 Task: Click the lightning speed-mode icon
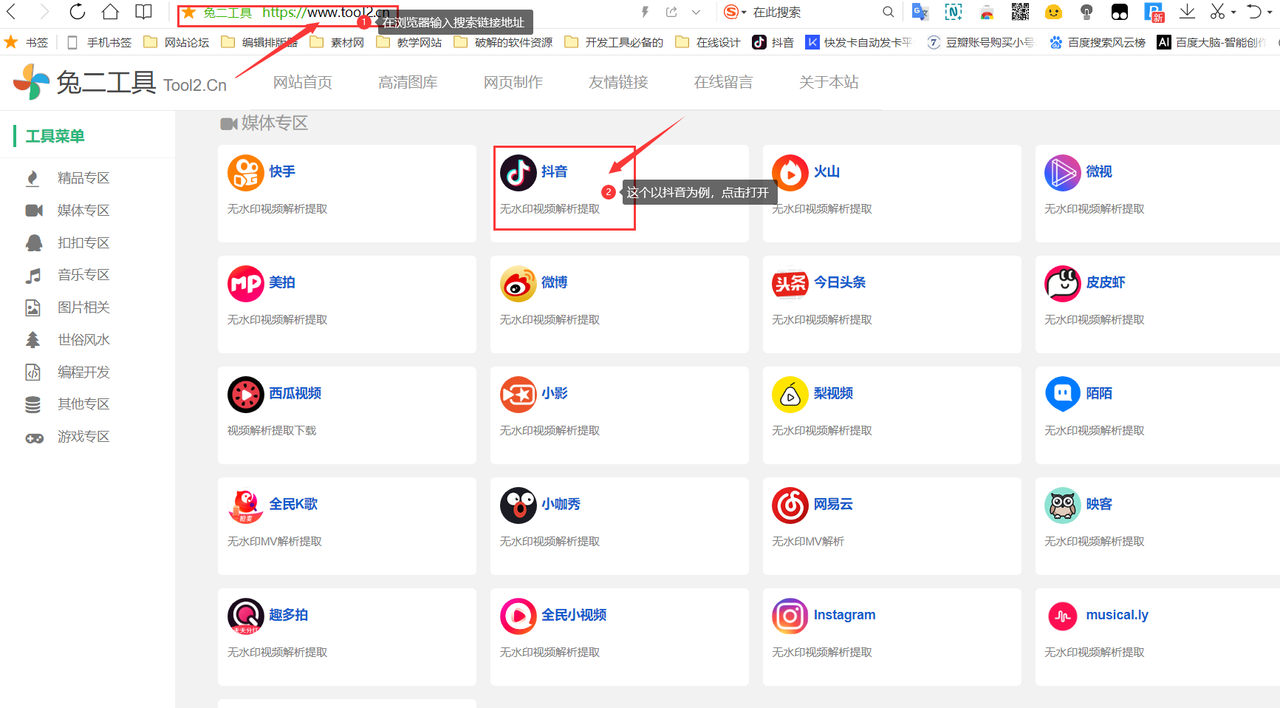coord(645,12)
